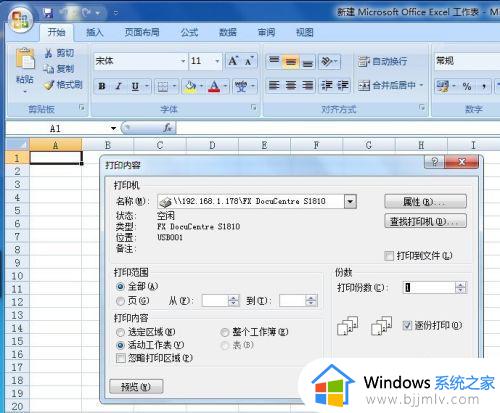This screenshot has width=500, height=413.
Task: Click the 预览 (Preview) button
Action: point(136,387)
